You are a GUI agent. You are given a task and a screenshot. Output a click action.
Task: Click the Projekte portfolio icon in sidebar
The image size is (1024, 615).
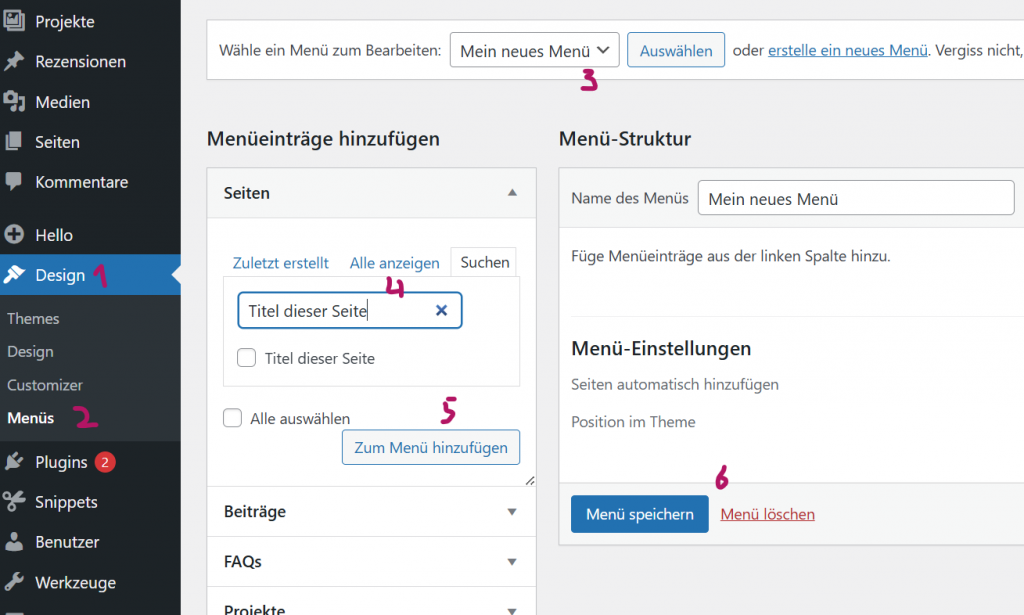click(14, 21)
